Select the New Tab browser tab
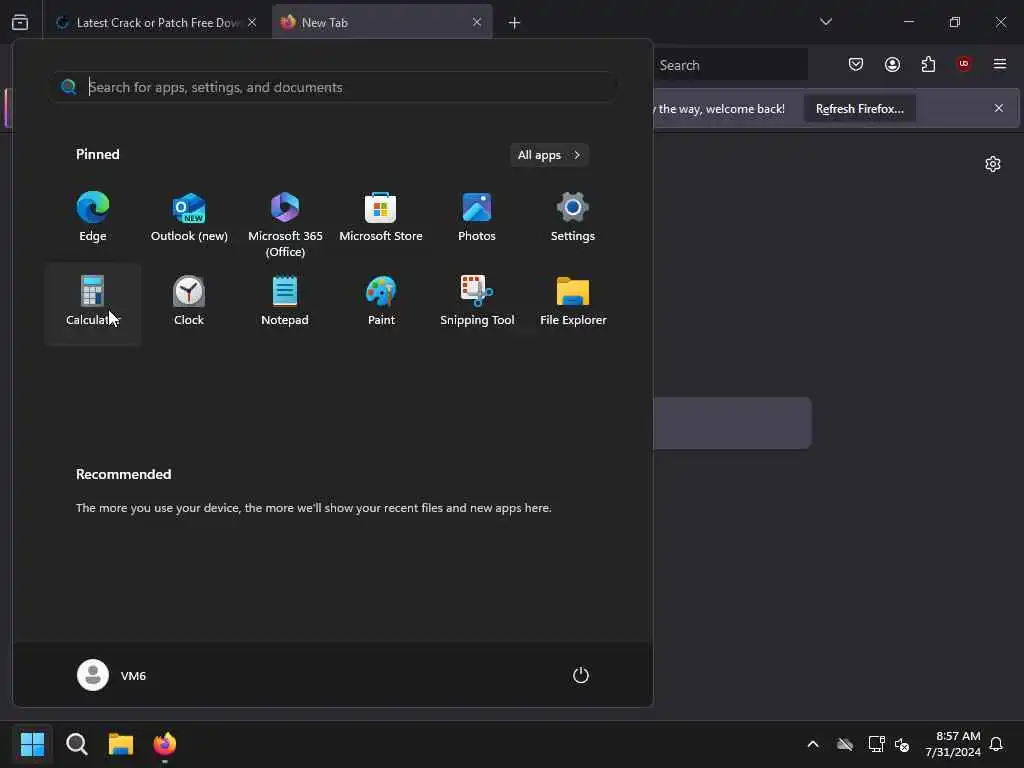The height and width of the screenshot is (768, 1024). coord(382,22)
